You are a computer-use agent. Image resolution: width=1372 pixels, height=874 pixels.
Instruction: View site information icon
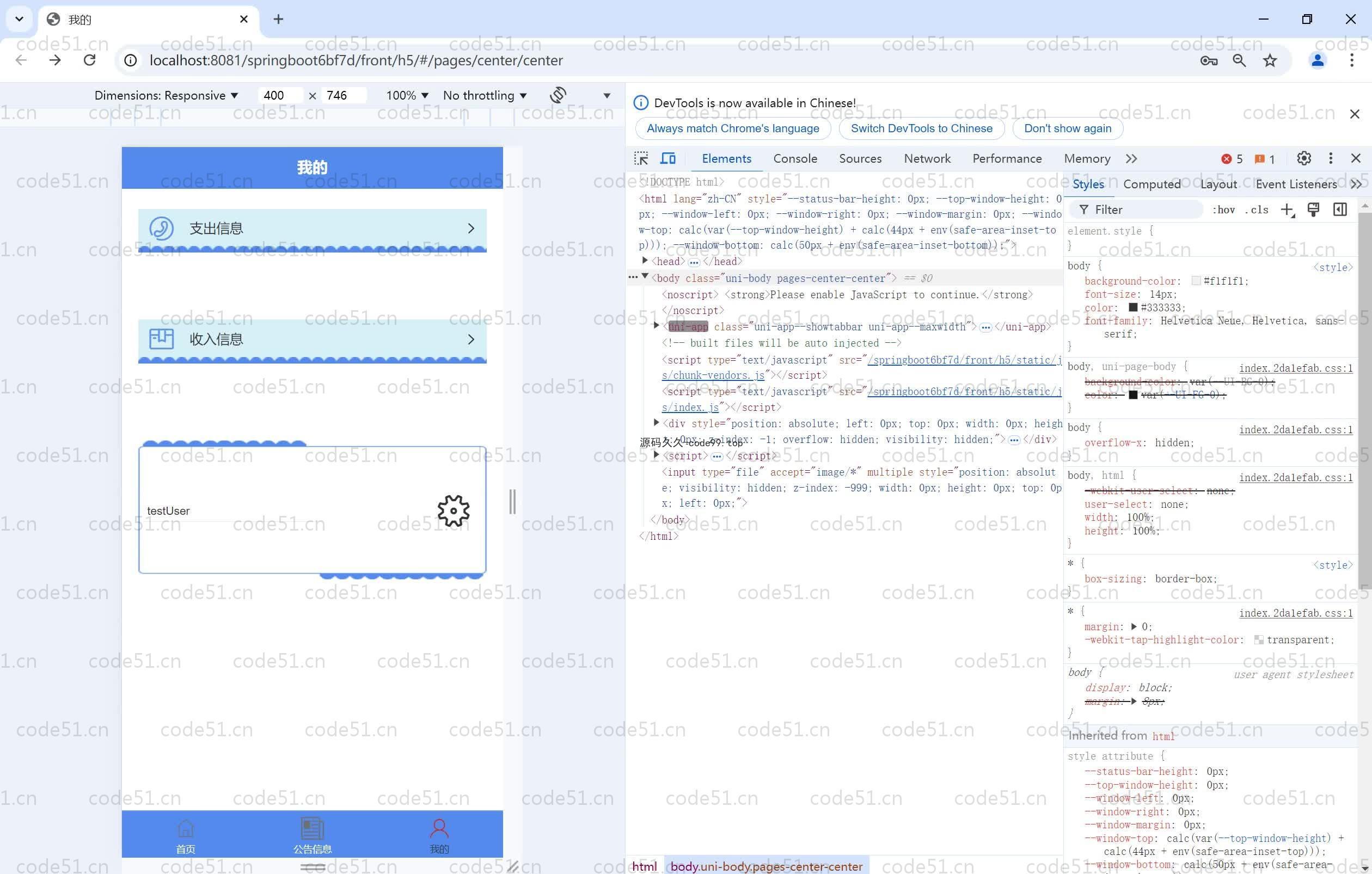[131, 60]
